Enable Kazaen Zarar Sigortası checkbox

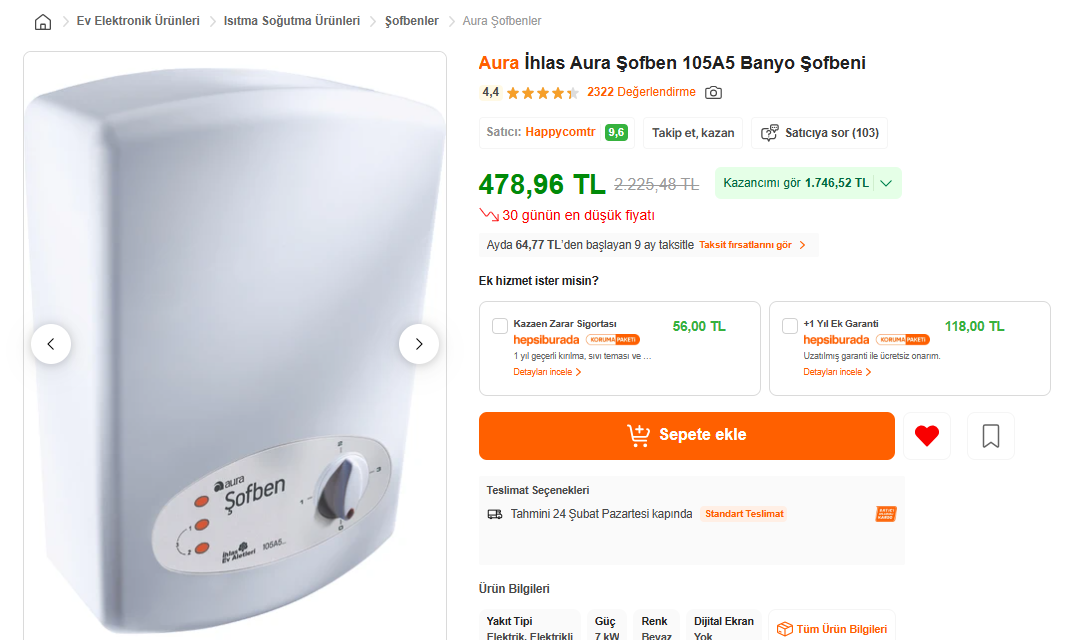coord(500,326)
